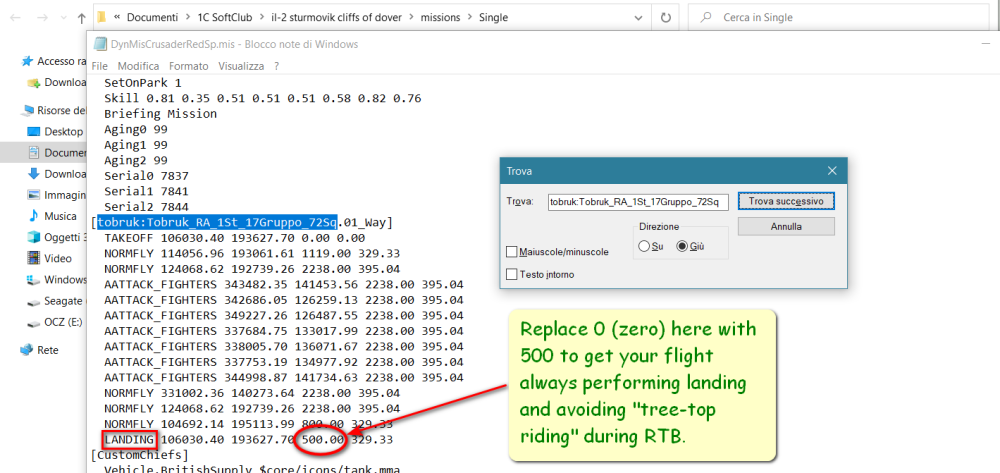Screen dimensions: 1000x473
Task: Tick the Testo intorno checkbox
Action: tap(513, 273)
